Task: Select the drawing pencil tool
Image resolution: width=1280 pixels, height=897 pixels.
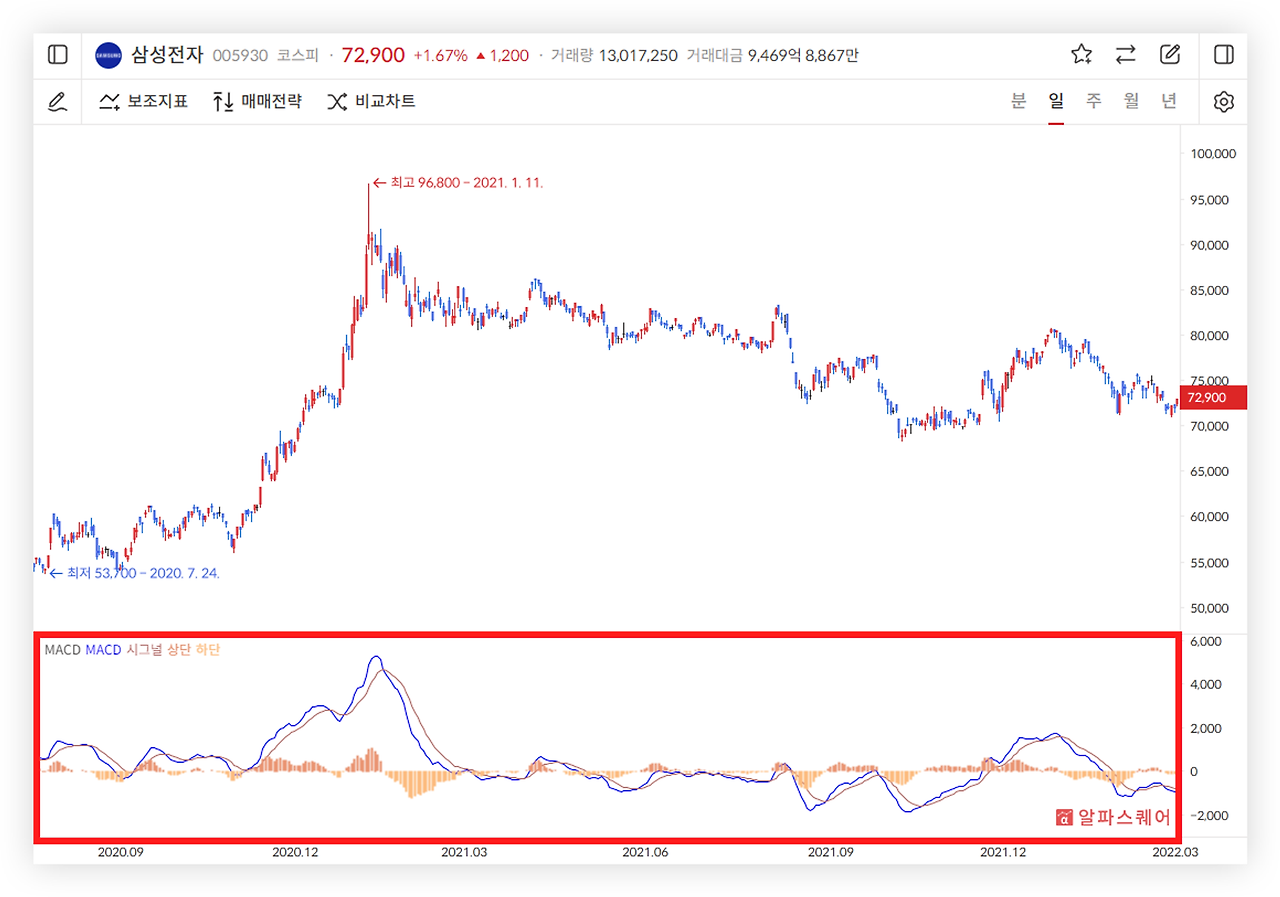Action: (x=58, y=101)
